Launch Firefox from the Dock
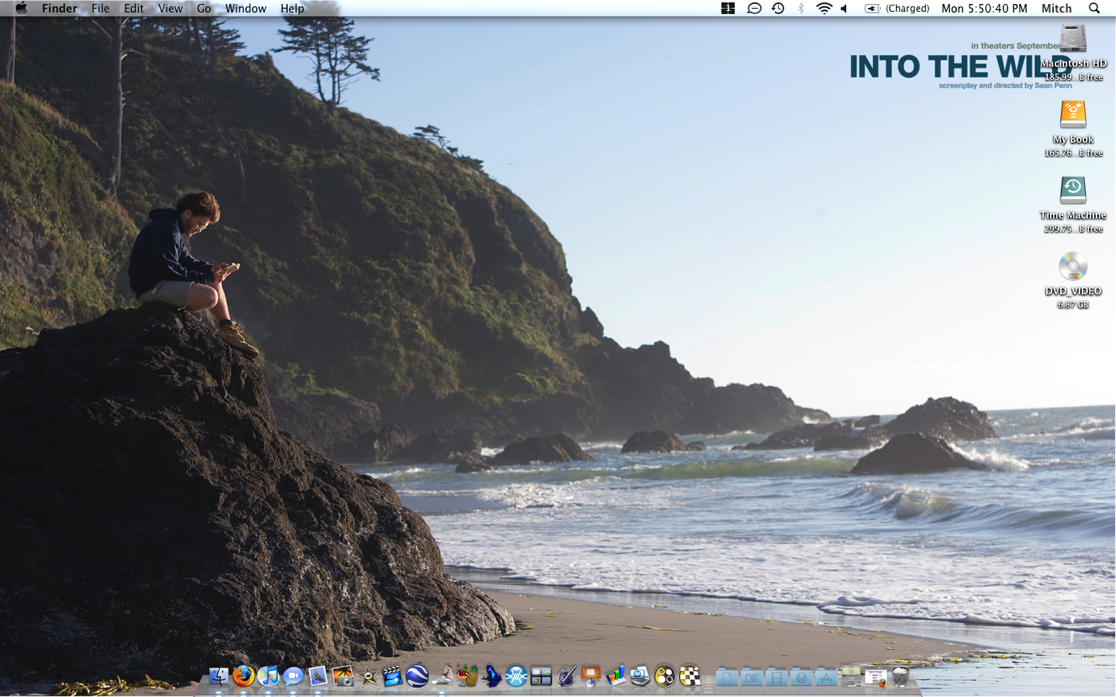 coord(244,676)
